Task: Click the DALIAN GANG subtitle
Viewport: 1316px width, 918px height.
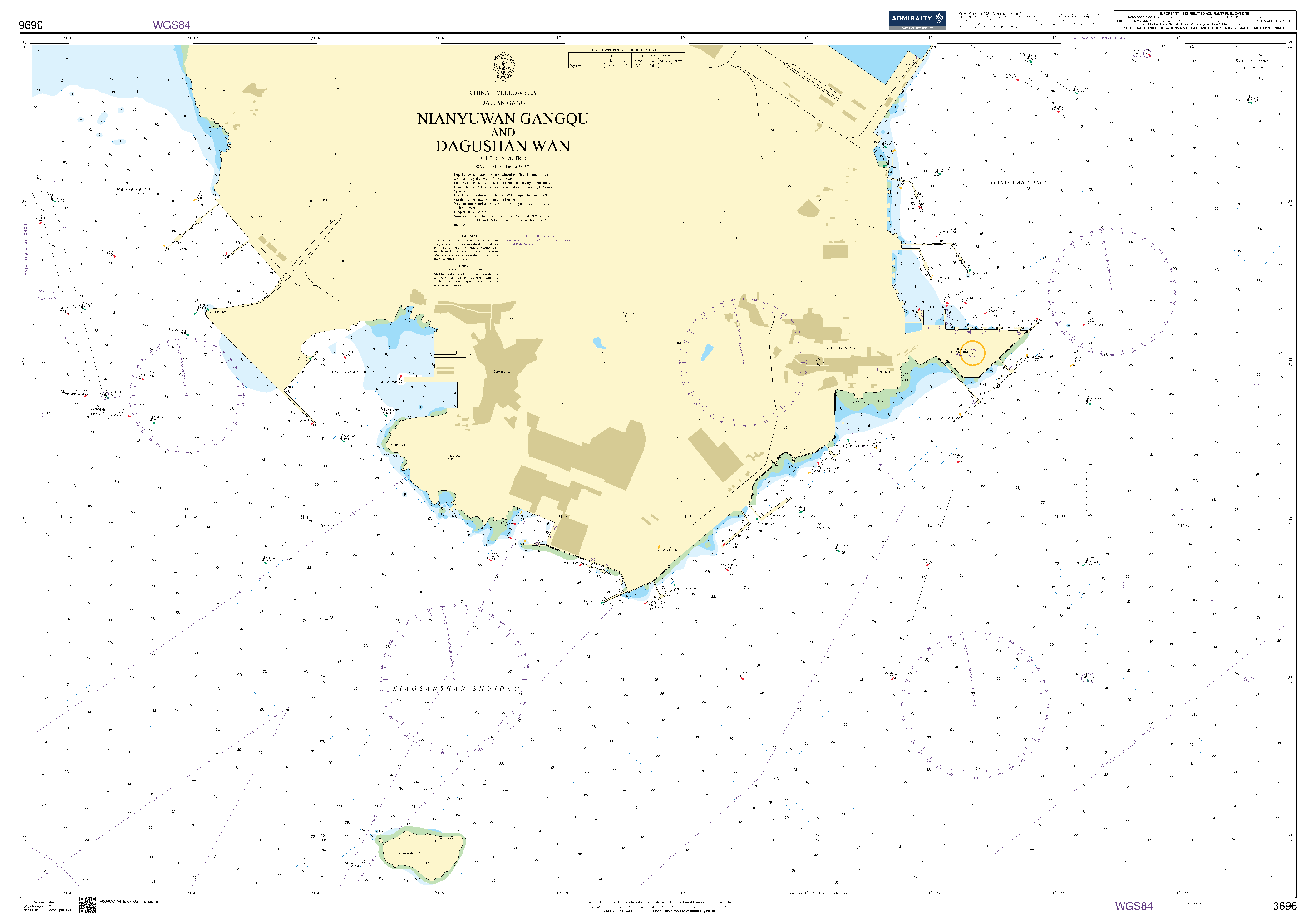Action: (x=503, y=103)
